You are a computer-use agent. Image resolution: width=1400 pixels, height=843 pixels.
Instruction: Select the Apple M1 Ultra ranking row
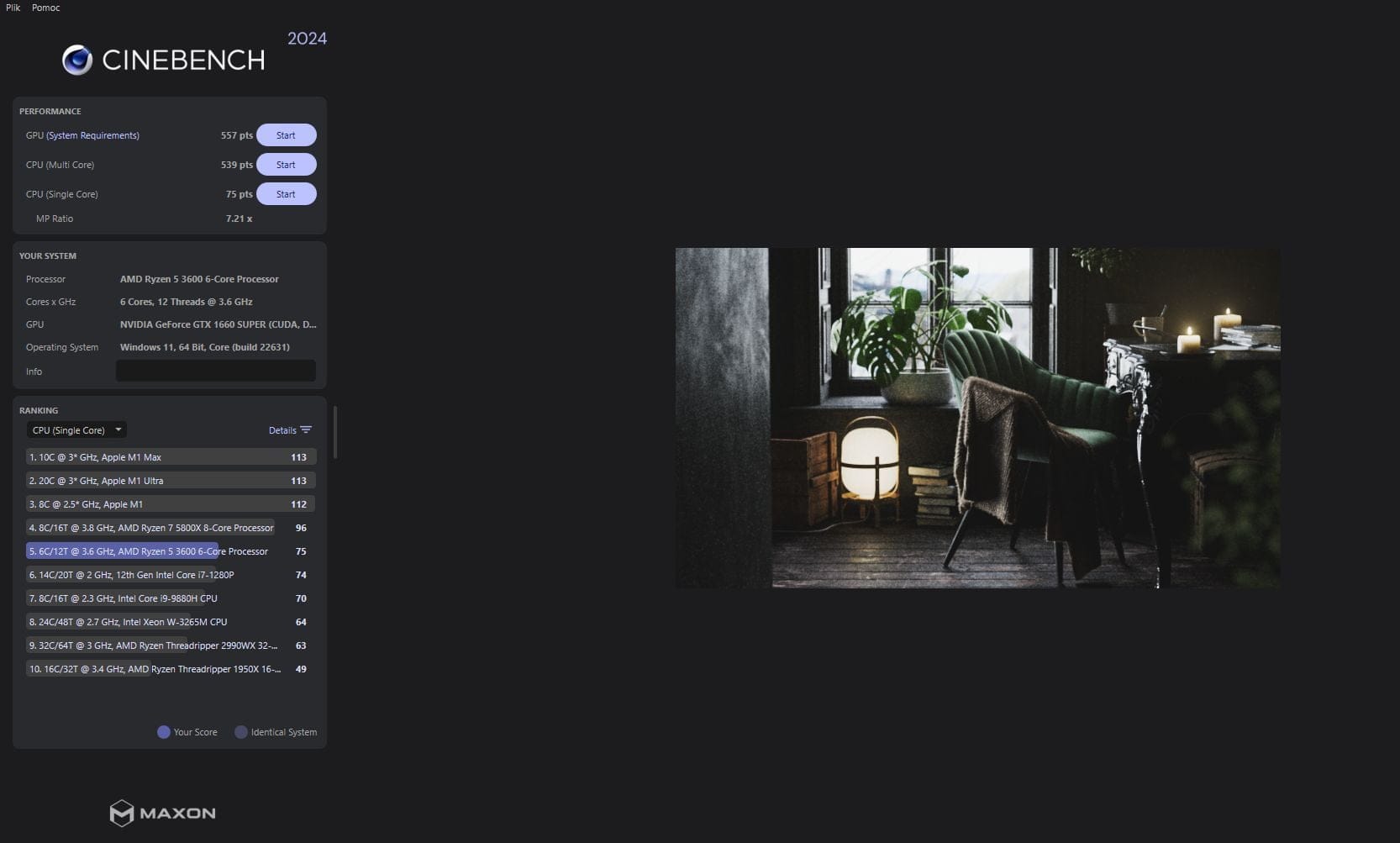click(171, 481)
